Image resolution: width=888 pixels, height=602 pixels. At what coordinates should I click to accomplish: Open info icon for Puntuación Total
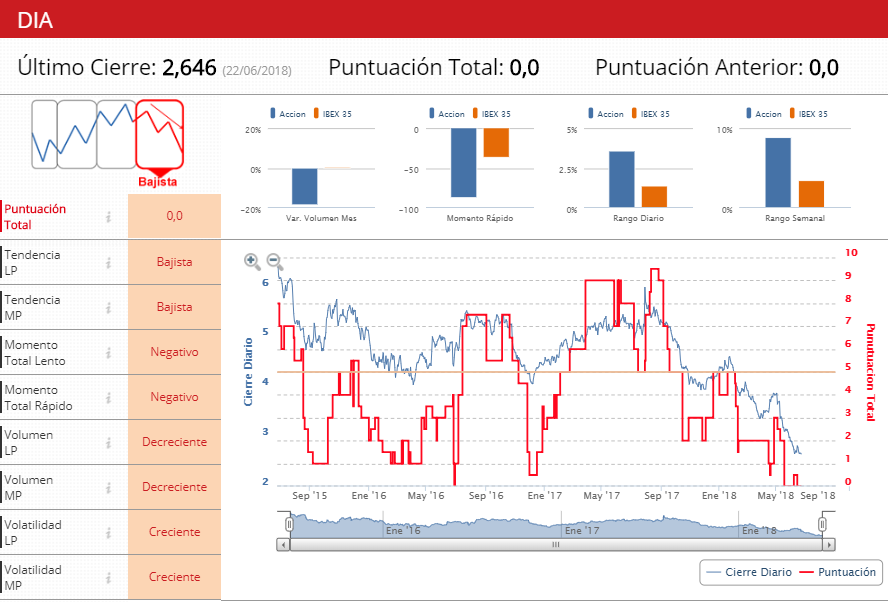point(108,216)
